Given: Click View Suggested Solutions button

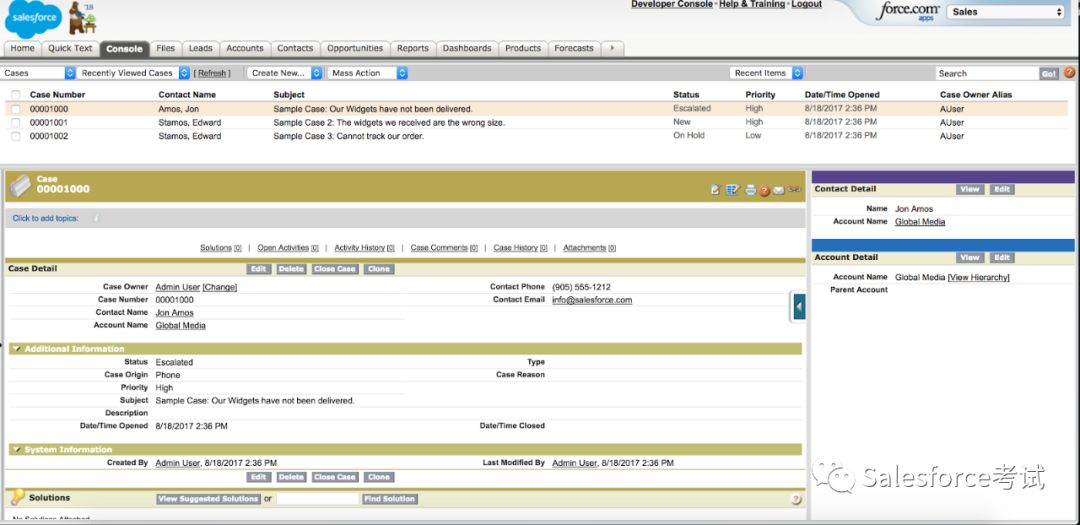Looking at the screenshot, I should (x=208, y=499).
